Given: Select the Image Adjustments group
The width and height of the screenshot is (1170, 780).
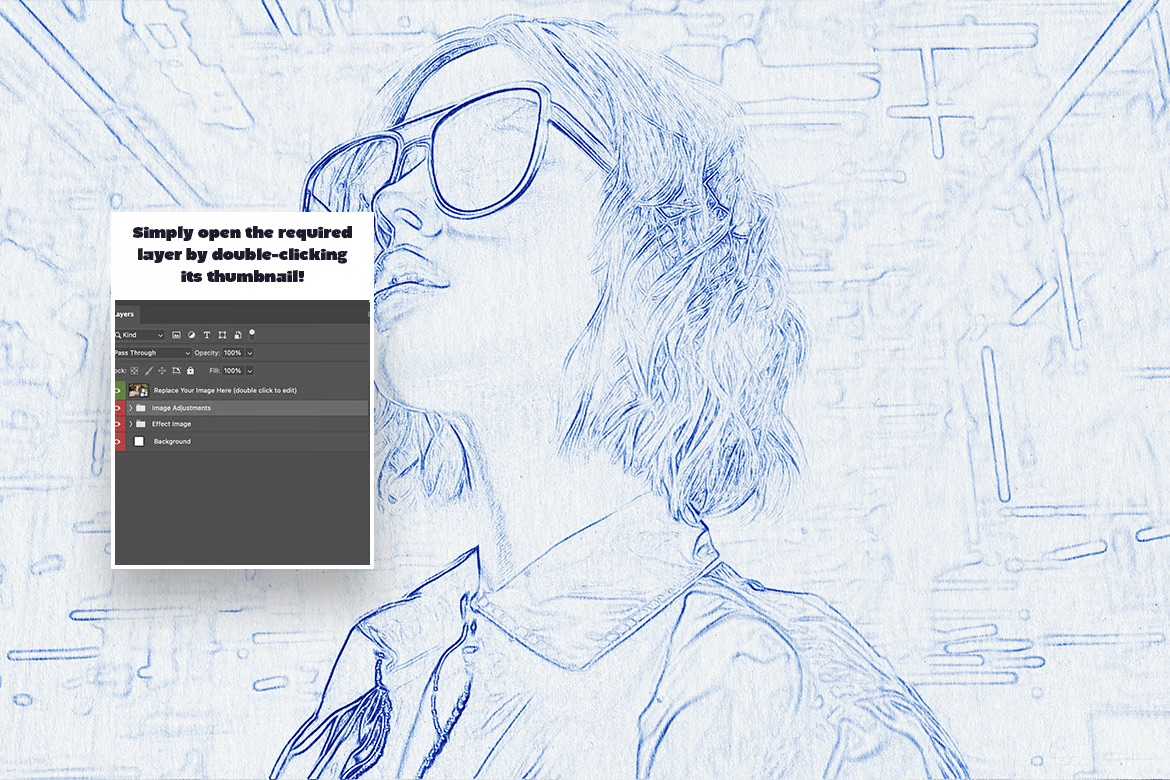Looking at the screenshot, I should [182, 407].
